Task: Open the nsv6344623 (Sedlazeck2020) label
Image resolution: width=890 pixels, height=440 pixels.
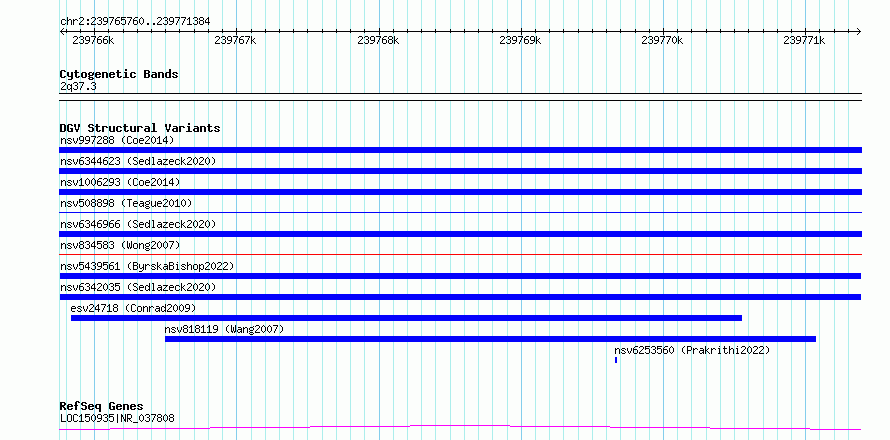Action: (138, 161)
